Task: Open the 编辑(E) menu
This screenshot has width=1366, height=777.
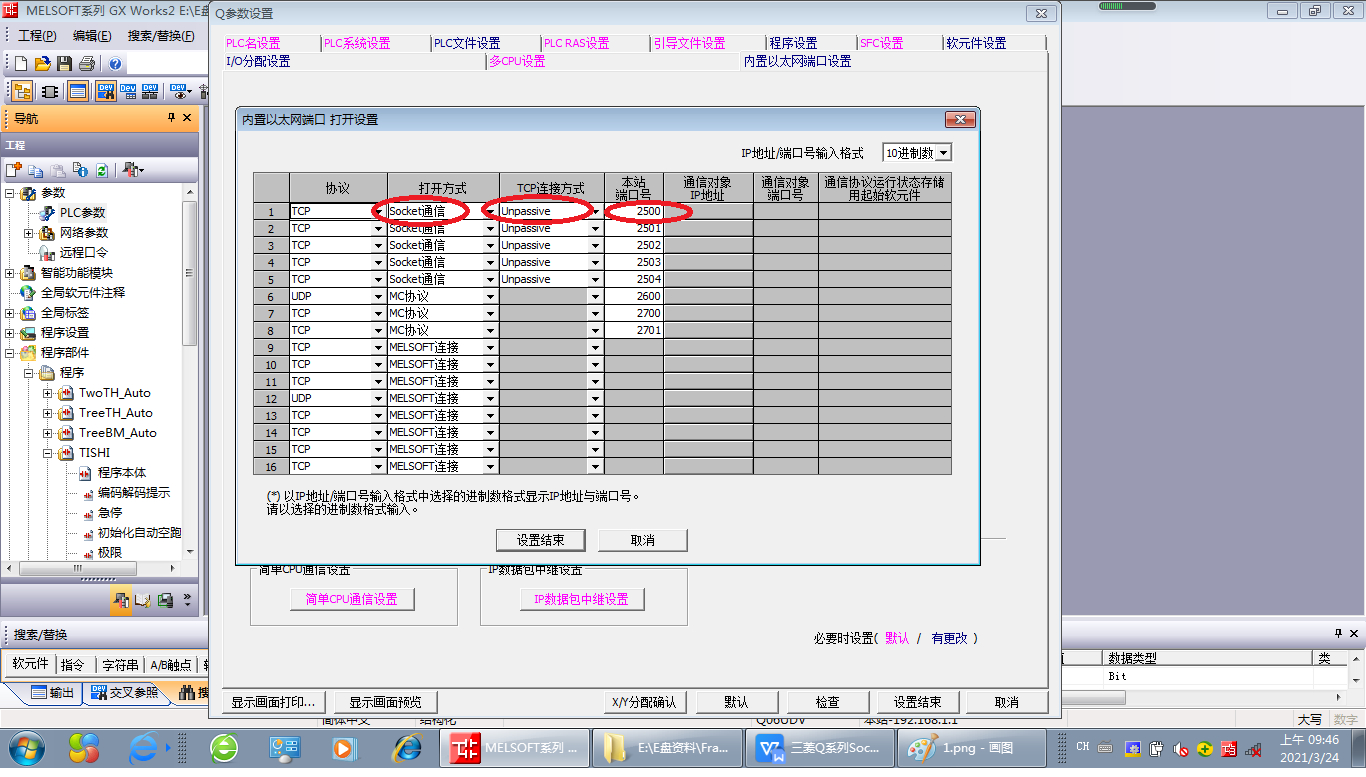Action: pos(91,36)
